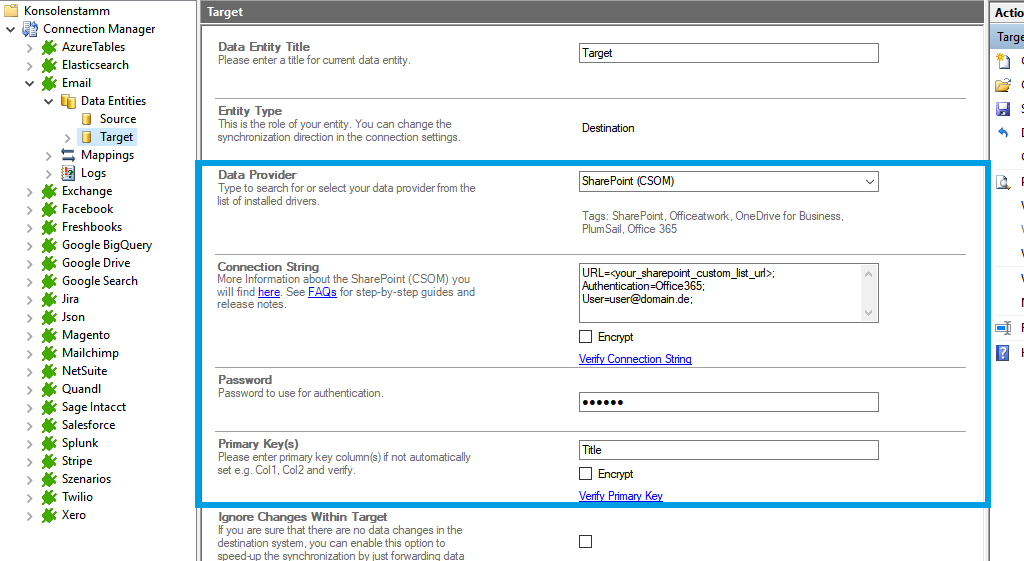Collapse the Email connection node
The image size is (1024, 561).
tap(30, 83)
